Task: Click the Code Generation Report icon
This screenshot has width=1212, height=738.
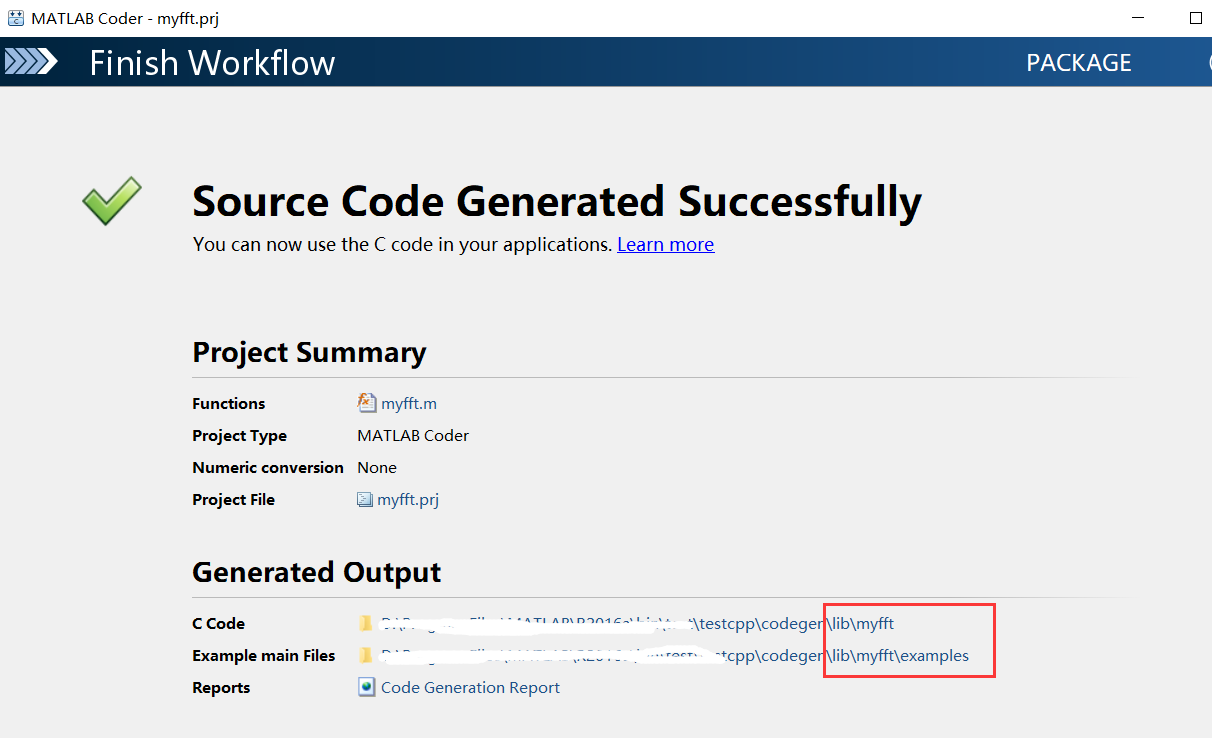Action: click(x=366, y=687)
